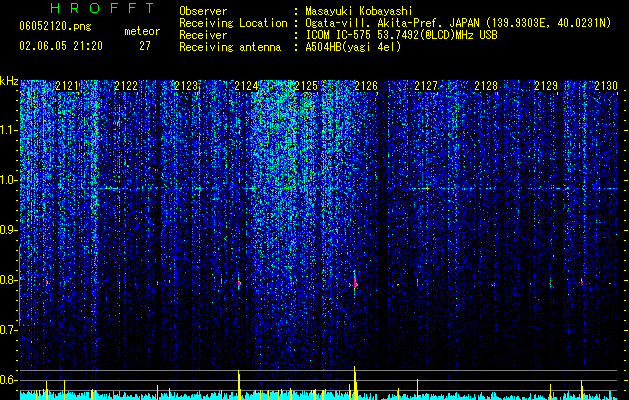This screenshot has height=400, width=629.
Task: Click the red meteor echo near 2121
Action: (x=47, y=282)
